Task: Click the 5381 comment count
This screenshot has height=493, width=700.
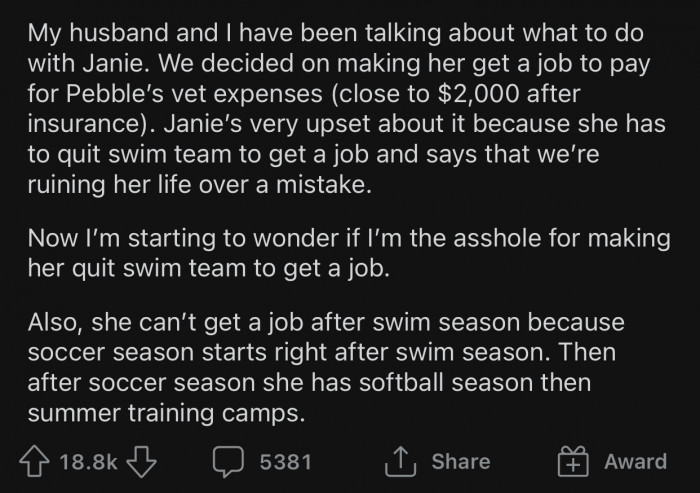Action: point(285,461)
